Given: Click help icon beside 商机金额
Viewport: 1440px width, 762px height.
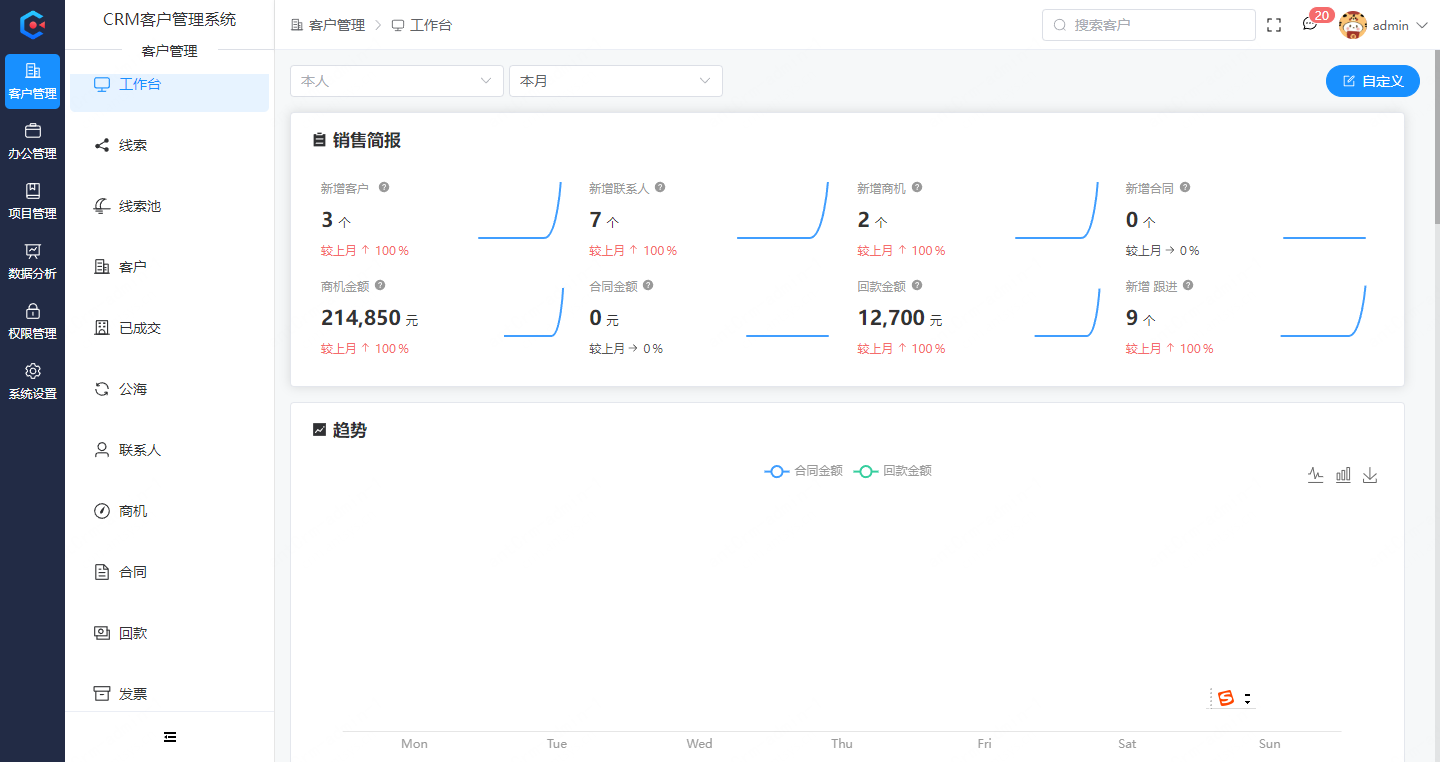Looking at the screenshot, I should (380, 285).
